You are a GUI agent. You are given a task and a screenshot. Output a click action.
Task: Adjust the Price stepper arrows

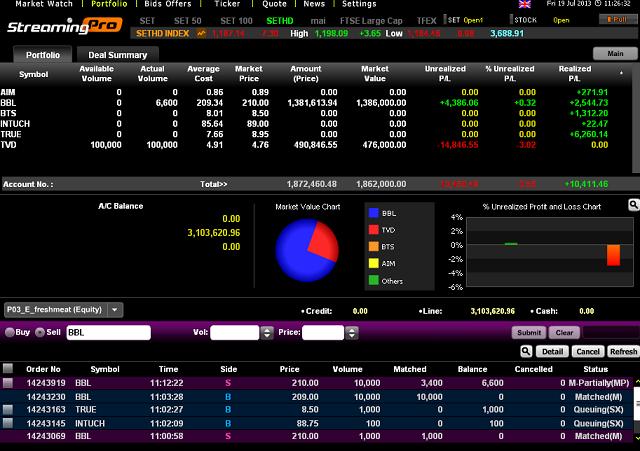(x=352, y=333)
